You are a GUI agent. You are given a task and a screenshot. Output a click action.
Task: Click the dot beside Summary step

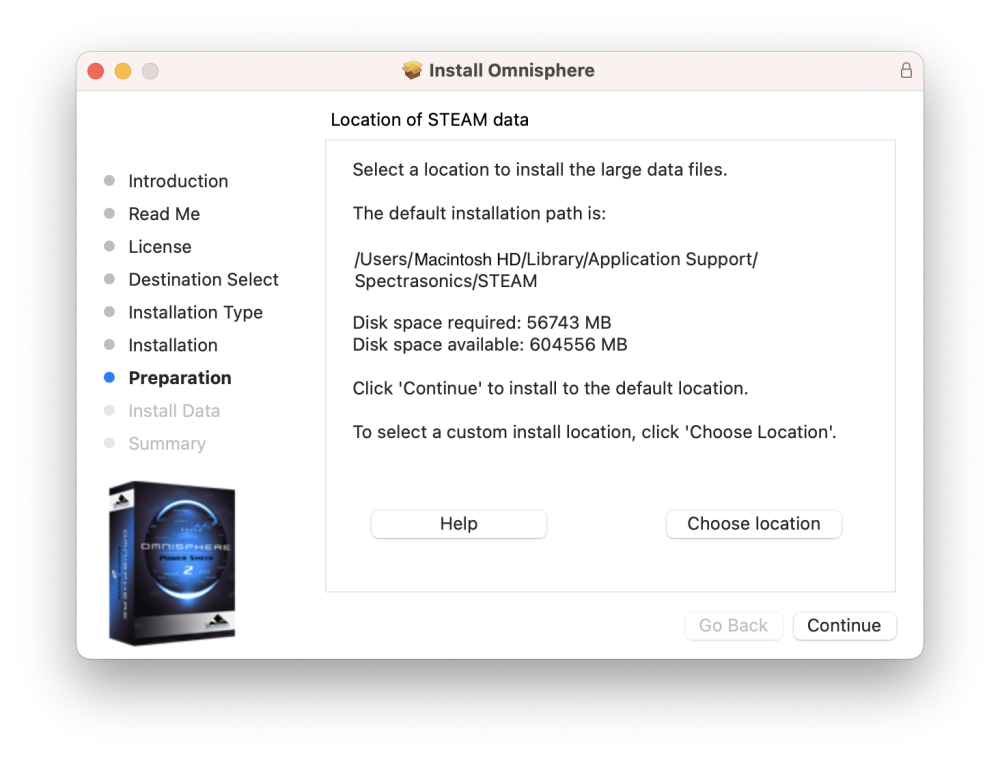pyautogui.click(x=109, y=443)
